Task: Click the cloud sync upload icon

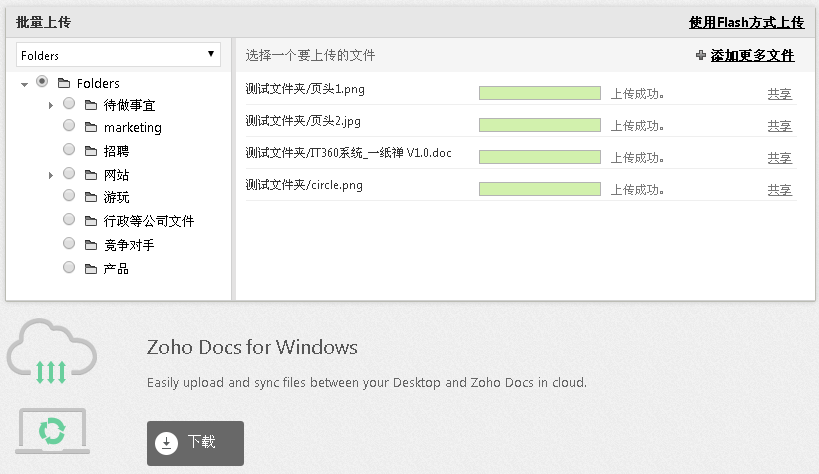Action: click(x=51, y=353)
